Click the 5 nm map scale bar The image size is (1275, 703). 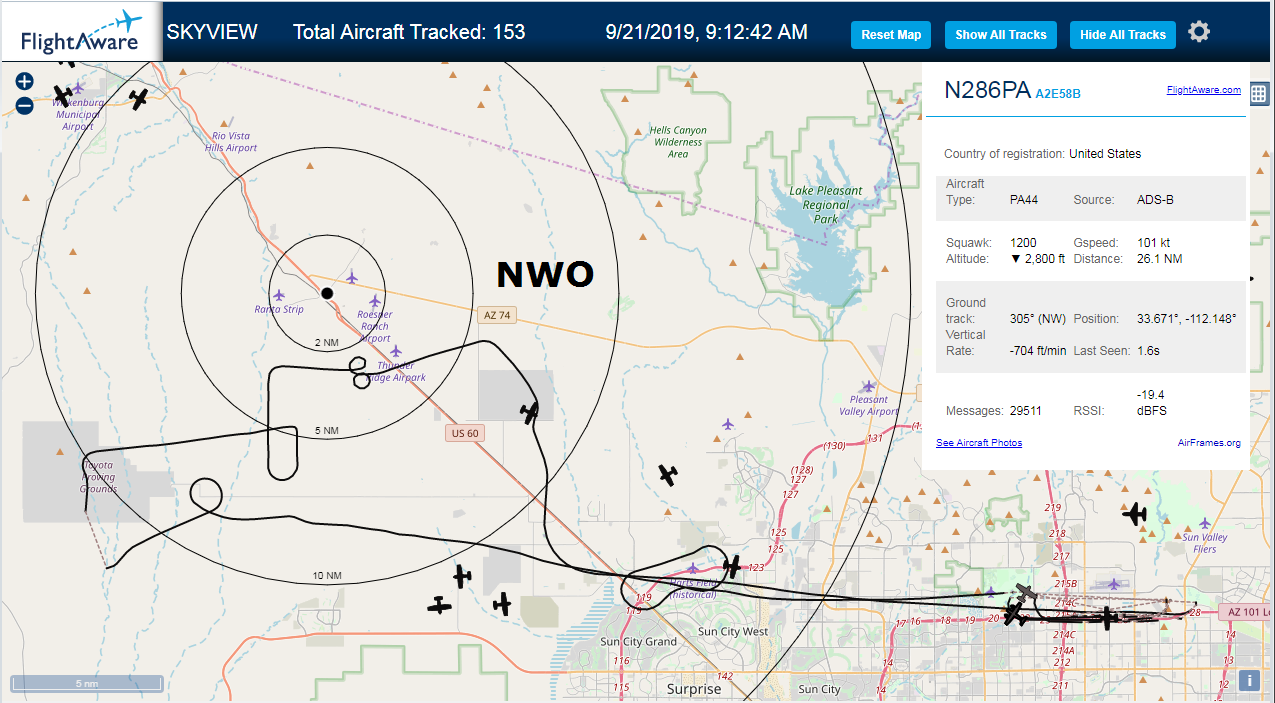[x=86, y=684]
